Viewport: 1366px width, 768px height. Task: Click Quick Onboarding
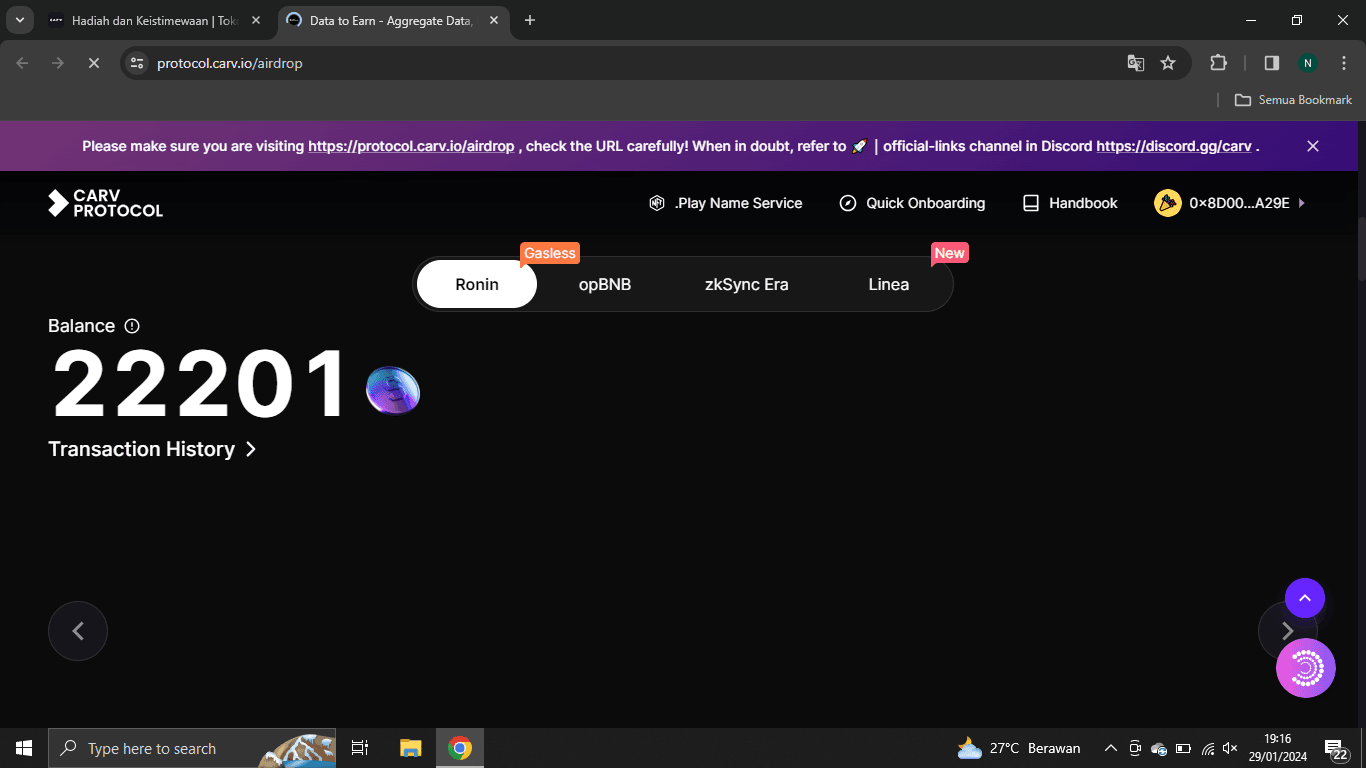click(x=912, y=203)
